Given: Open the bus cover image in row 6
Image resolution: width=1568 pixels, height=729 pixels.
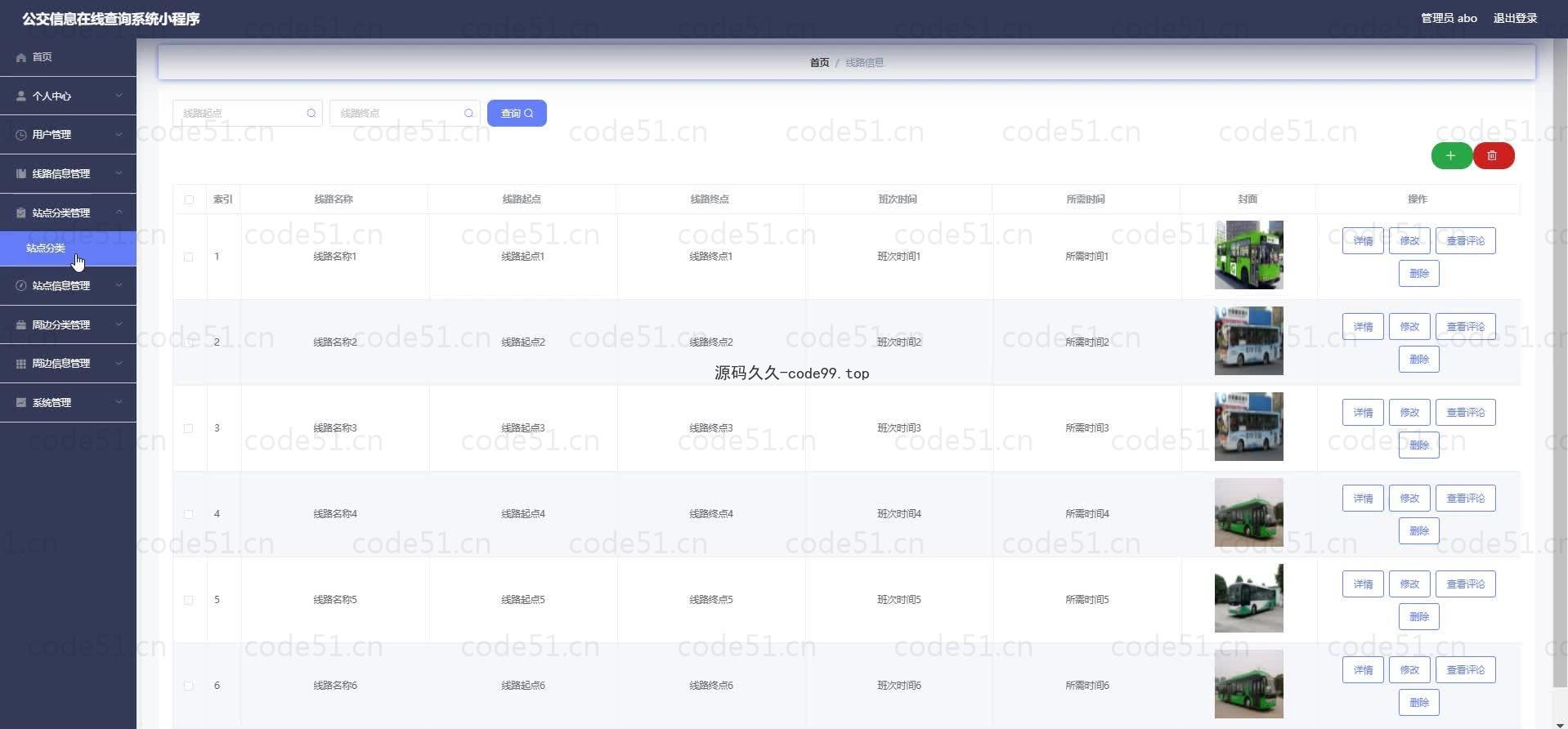Looking at the screenshot, I should pyautogui.click(x=1248, y=684).
